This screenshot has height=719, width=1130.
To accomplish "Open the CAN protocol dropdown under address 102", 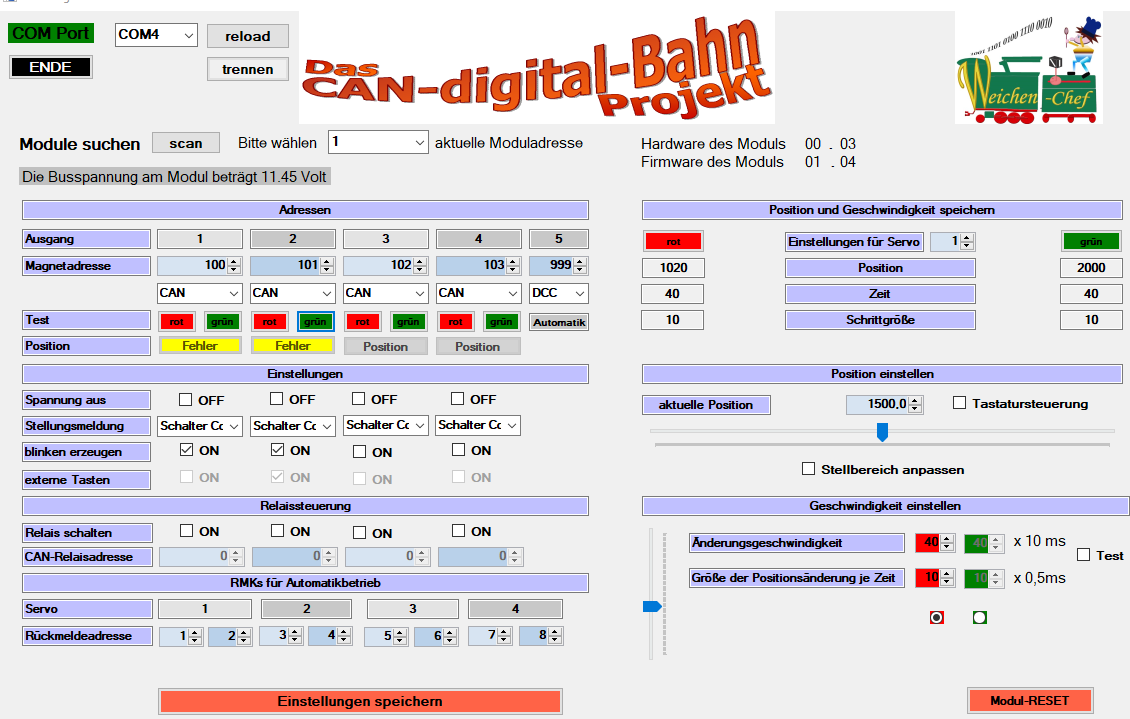I will tap(386, 293).
